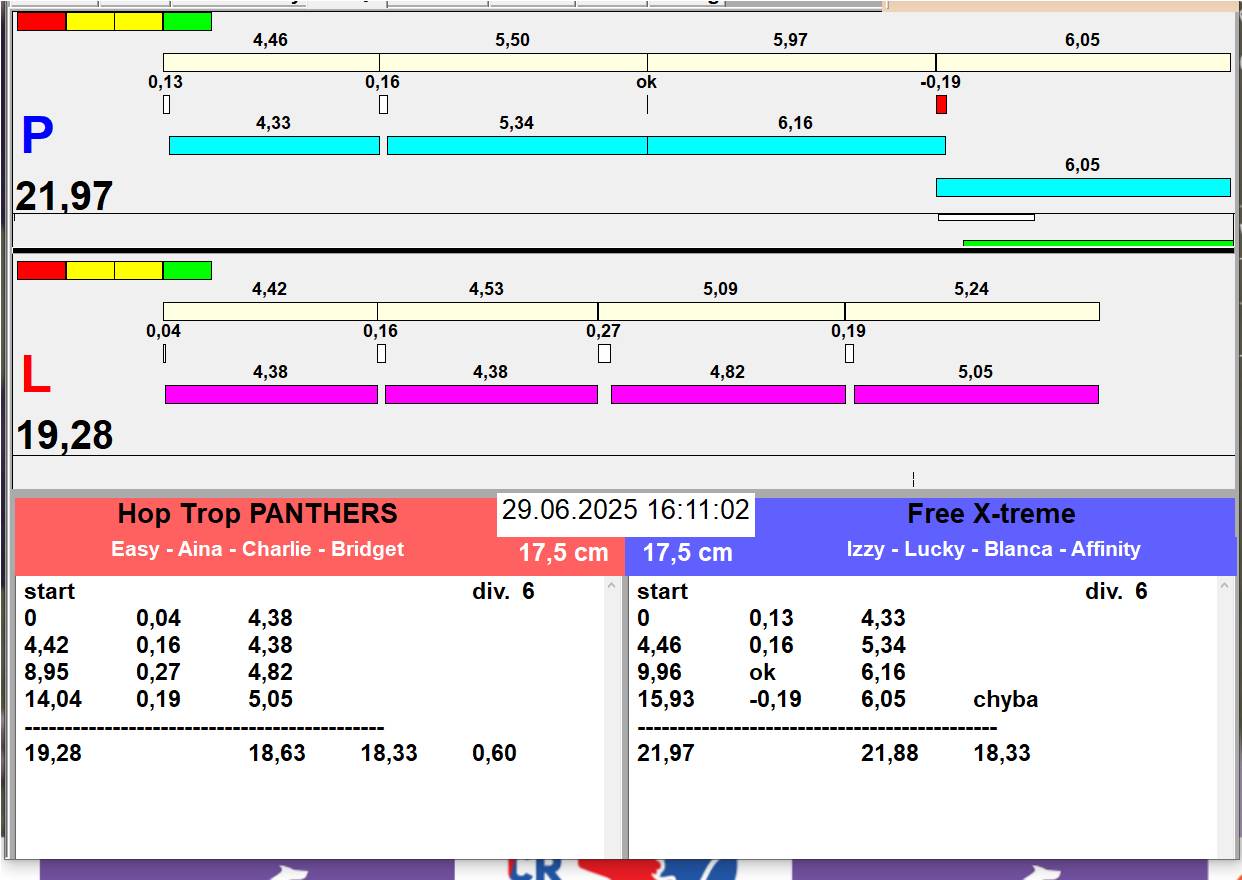
Task: Click the blue P lane letter
Action: 37,137
